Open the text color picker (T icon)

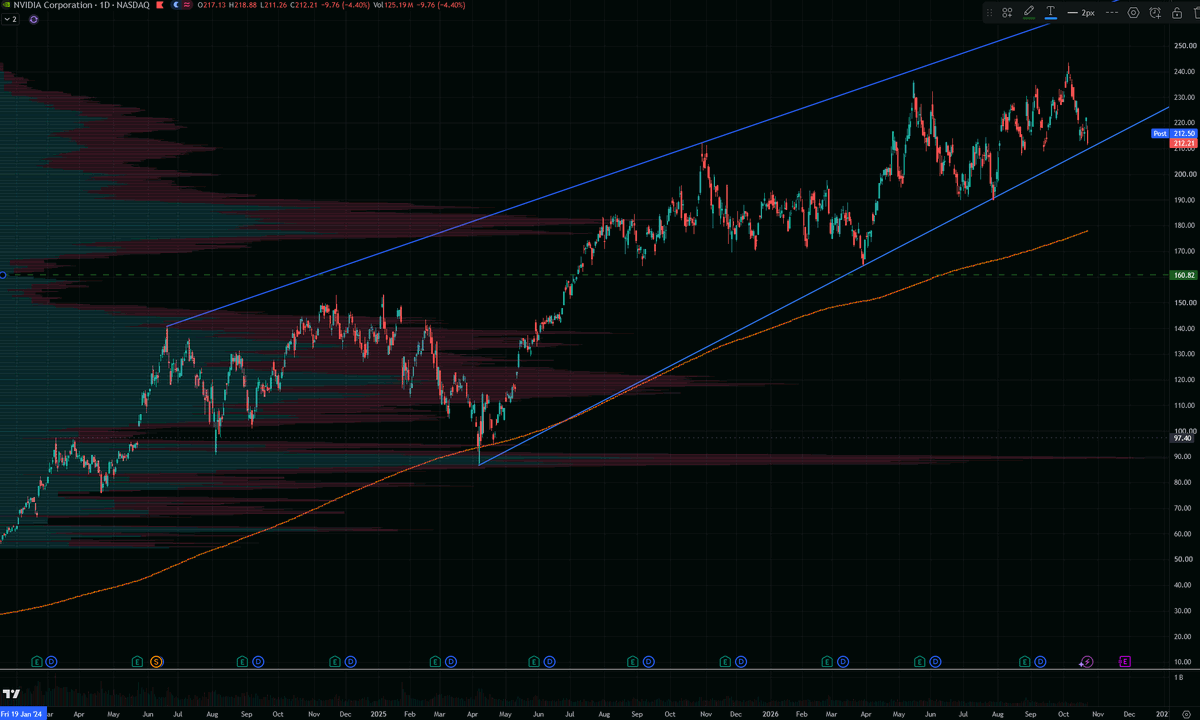[x=1051, y=13]
